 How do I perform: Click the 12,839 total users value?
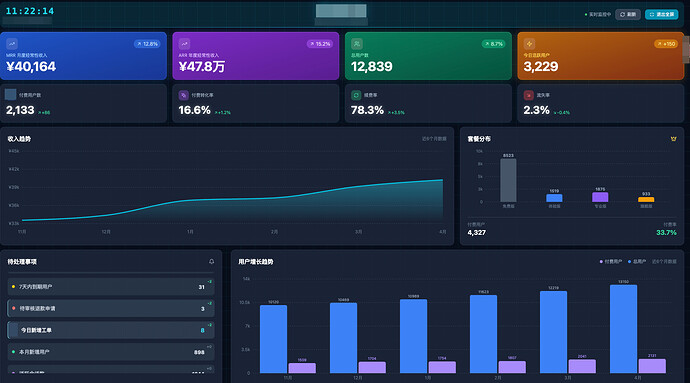[372, 66]
